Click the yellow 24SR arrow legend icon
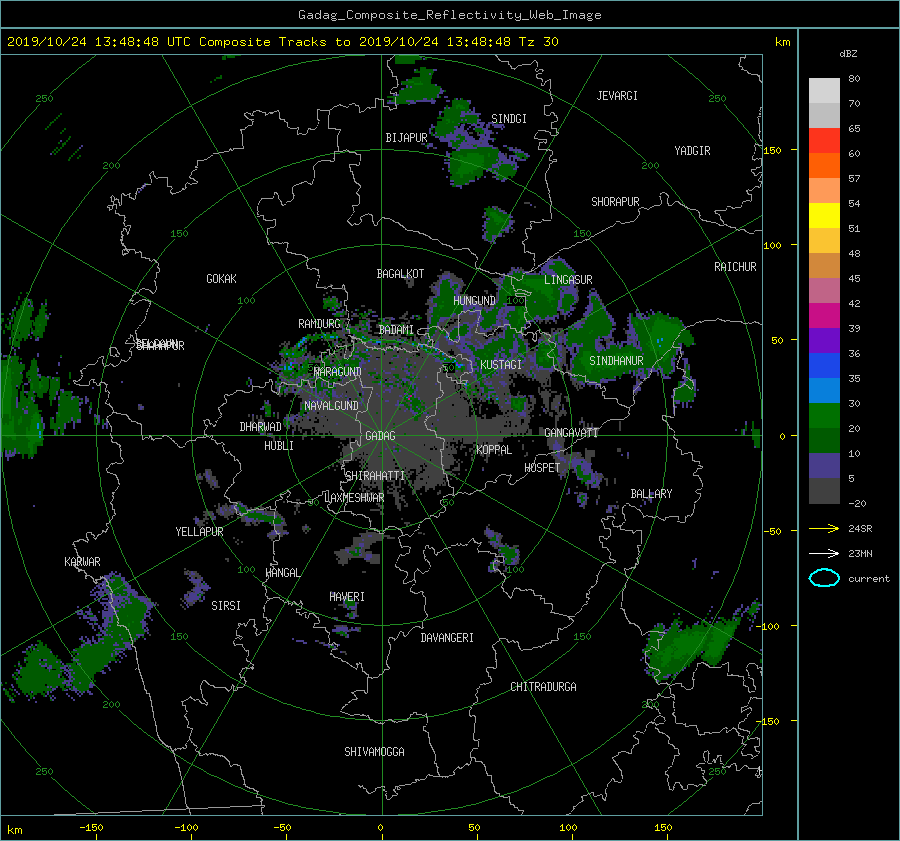This screenshot has height=841, width=900. click(824, 528)
